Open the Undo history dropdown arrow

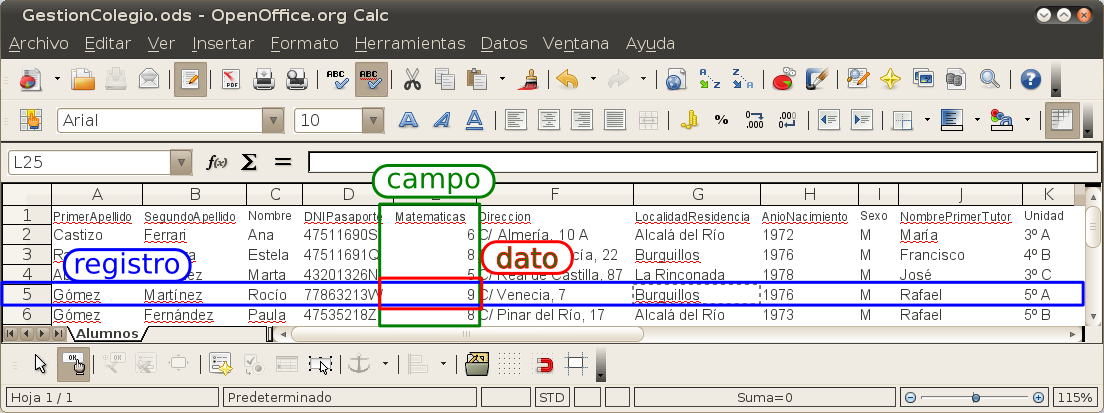click(593, 80)
